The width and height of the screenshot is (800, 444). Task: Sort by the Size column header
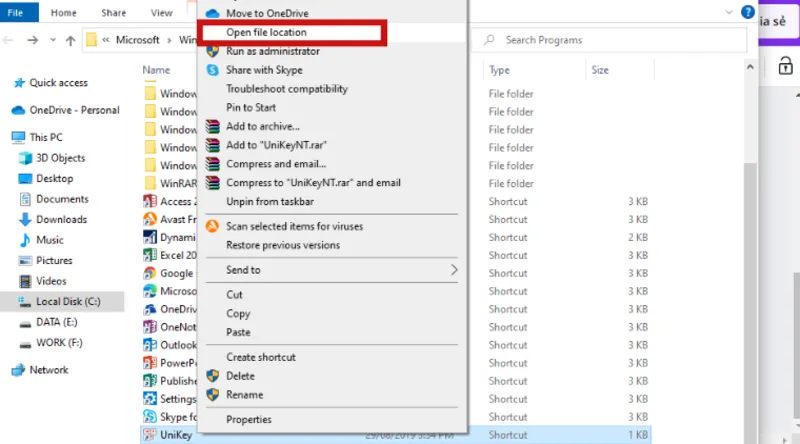(x=599, y=70)
